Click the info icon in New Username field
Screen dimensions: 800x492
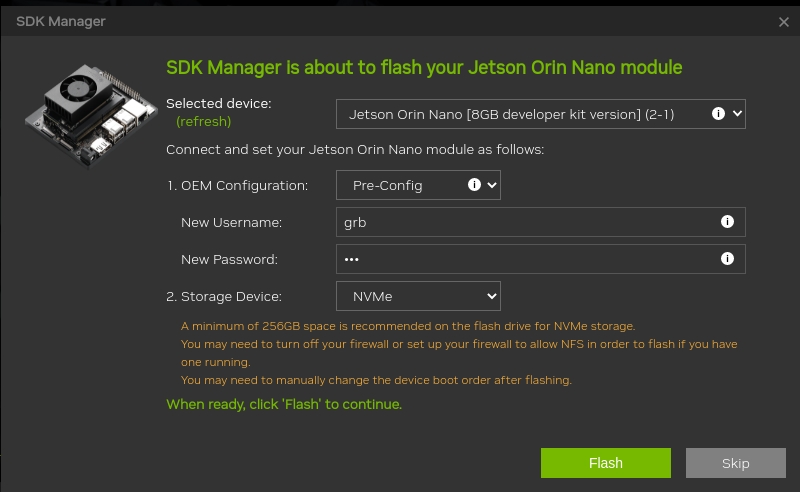pos(727,222)
